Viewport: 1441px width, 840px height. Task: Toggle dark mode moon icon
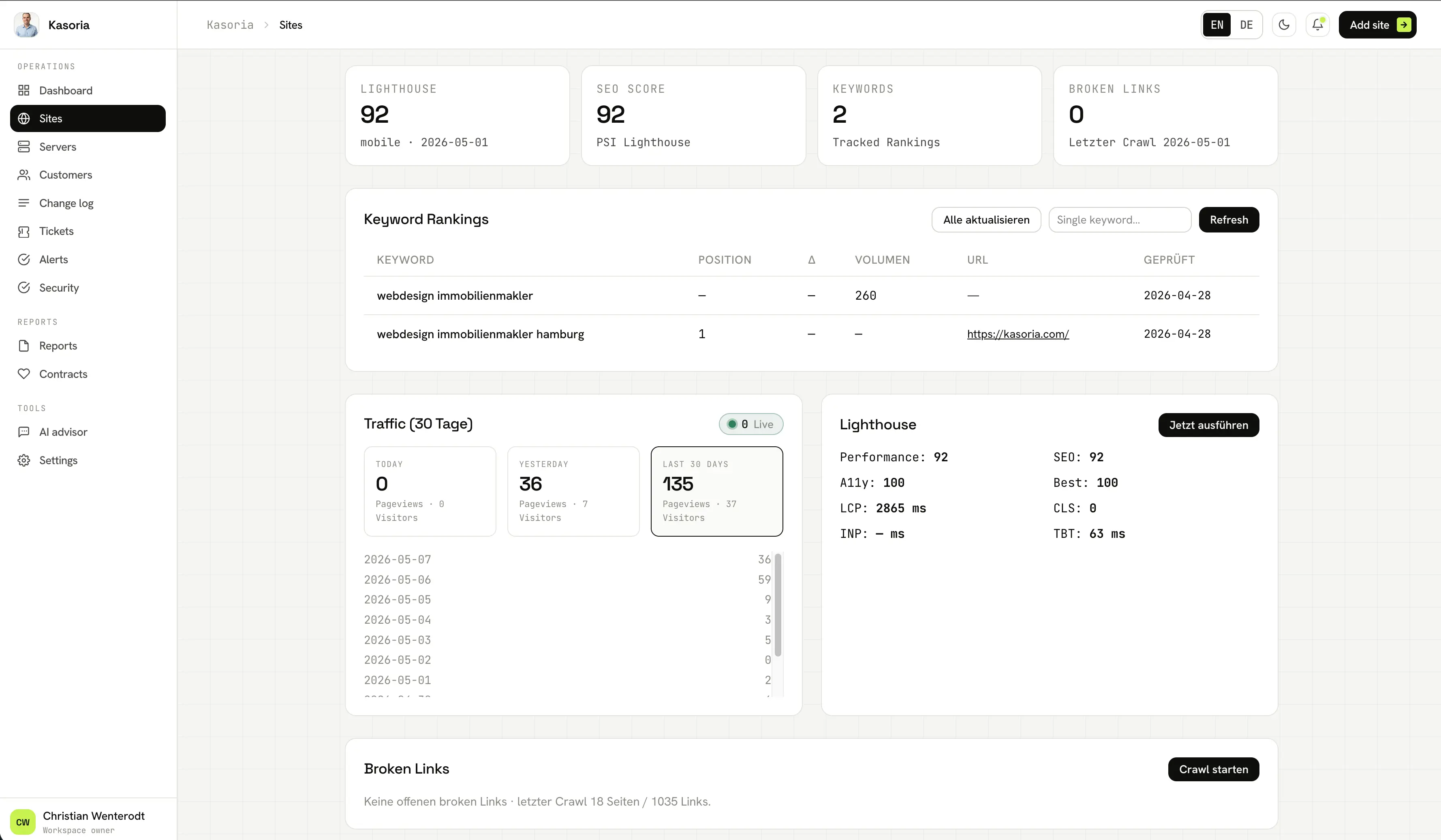coord(1284,25)
